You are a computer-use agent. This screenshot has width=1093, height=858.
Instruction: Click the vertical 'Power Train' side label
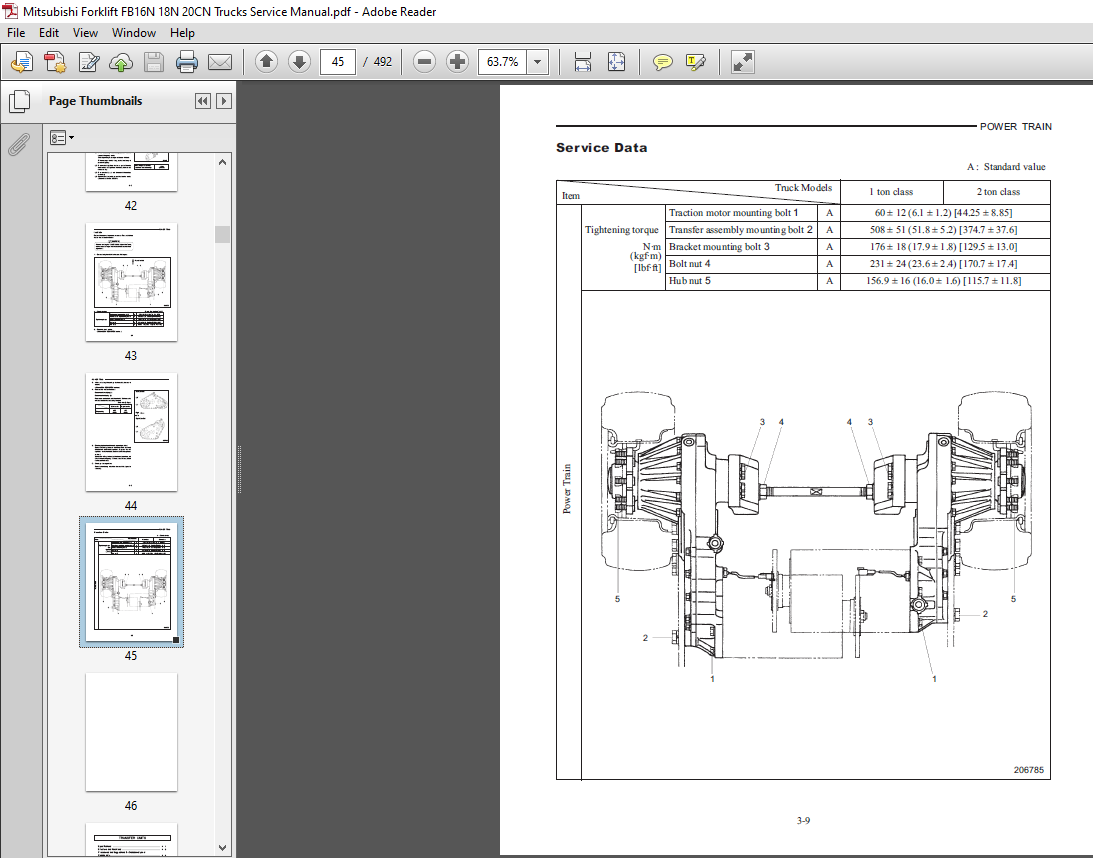(567, 489)
